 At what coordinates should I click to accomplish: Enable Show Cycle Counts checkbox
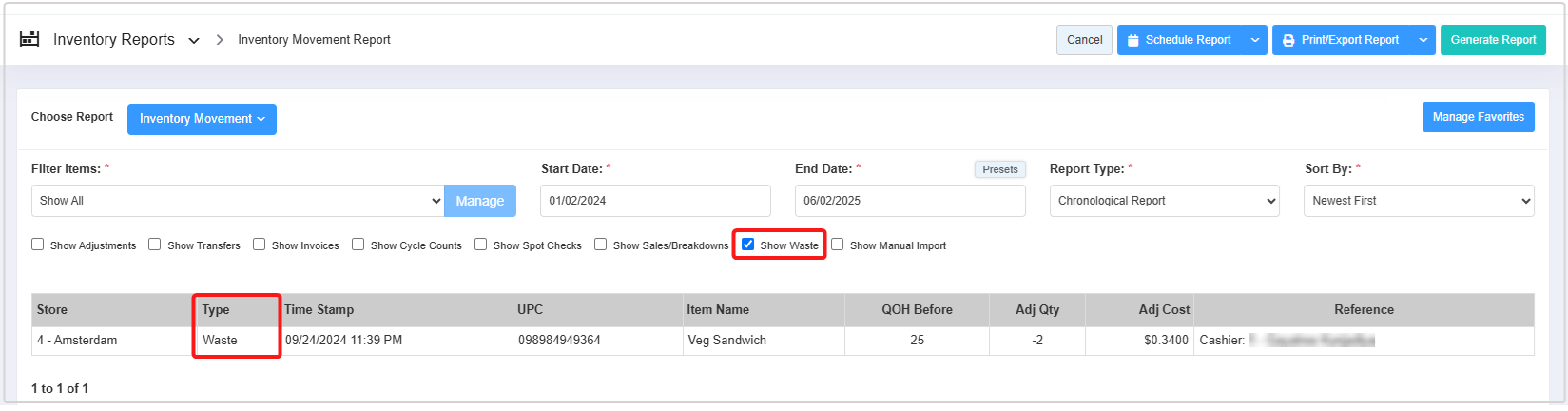[358, 245]
